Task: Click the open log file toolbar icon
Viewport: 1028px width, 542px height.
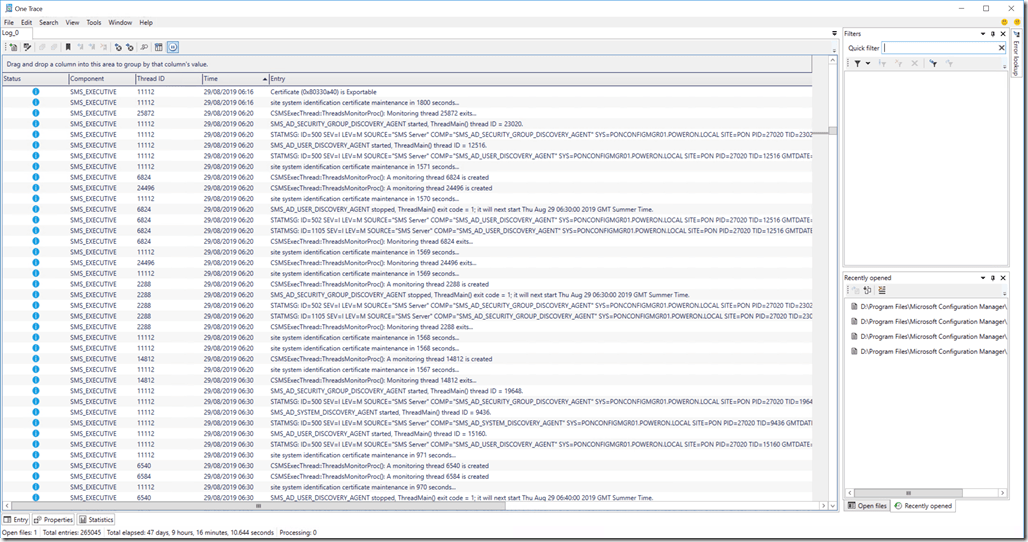Action: (13, 46)
